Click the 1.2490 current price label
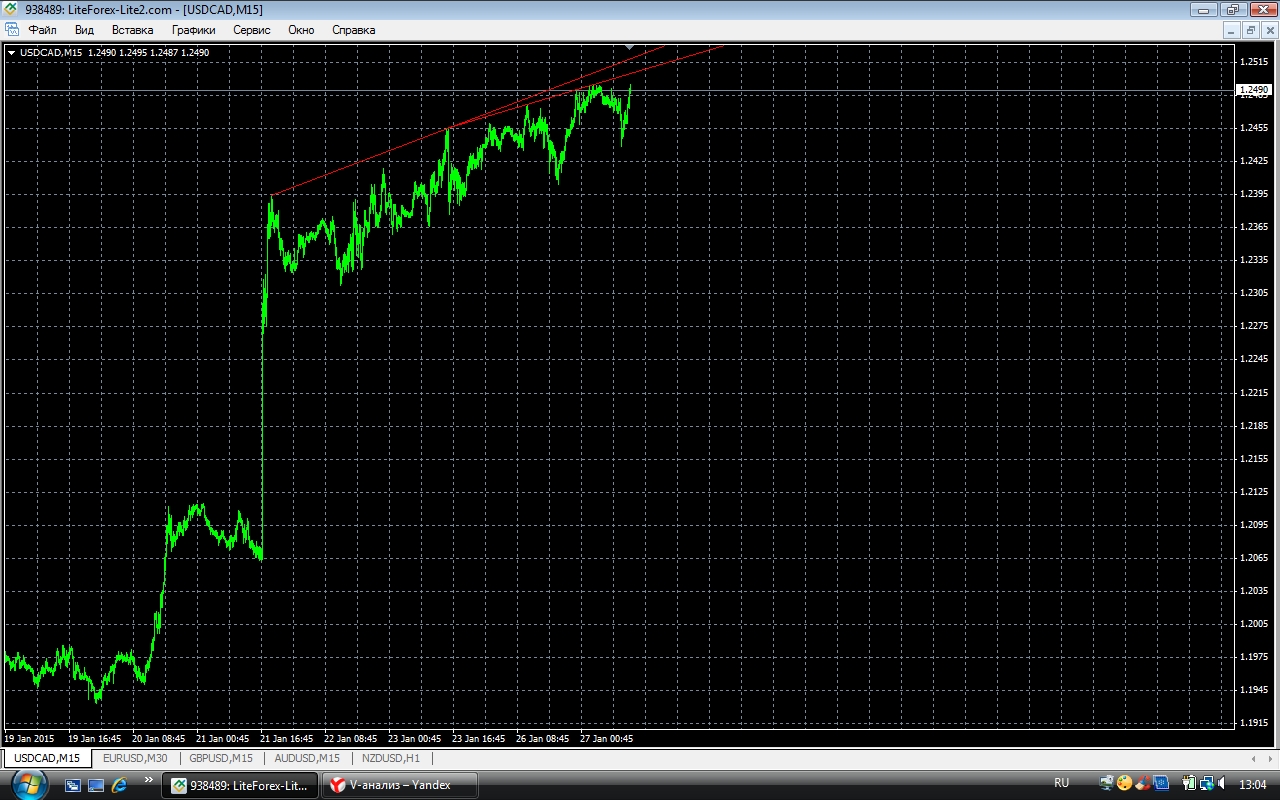Viewport: 1280px width, 800px height. click(1253, 90)
